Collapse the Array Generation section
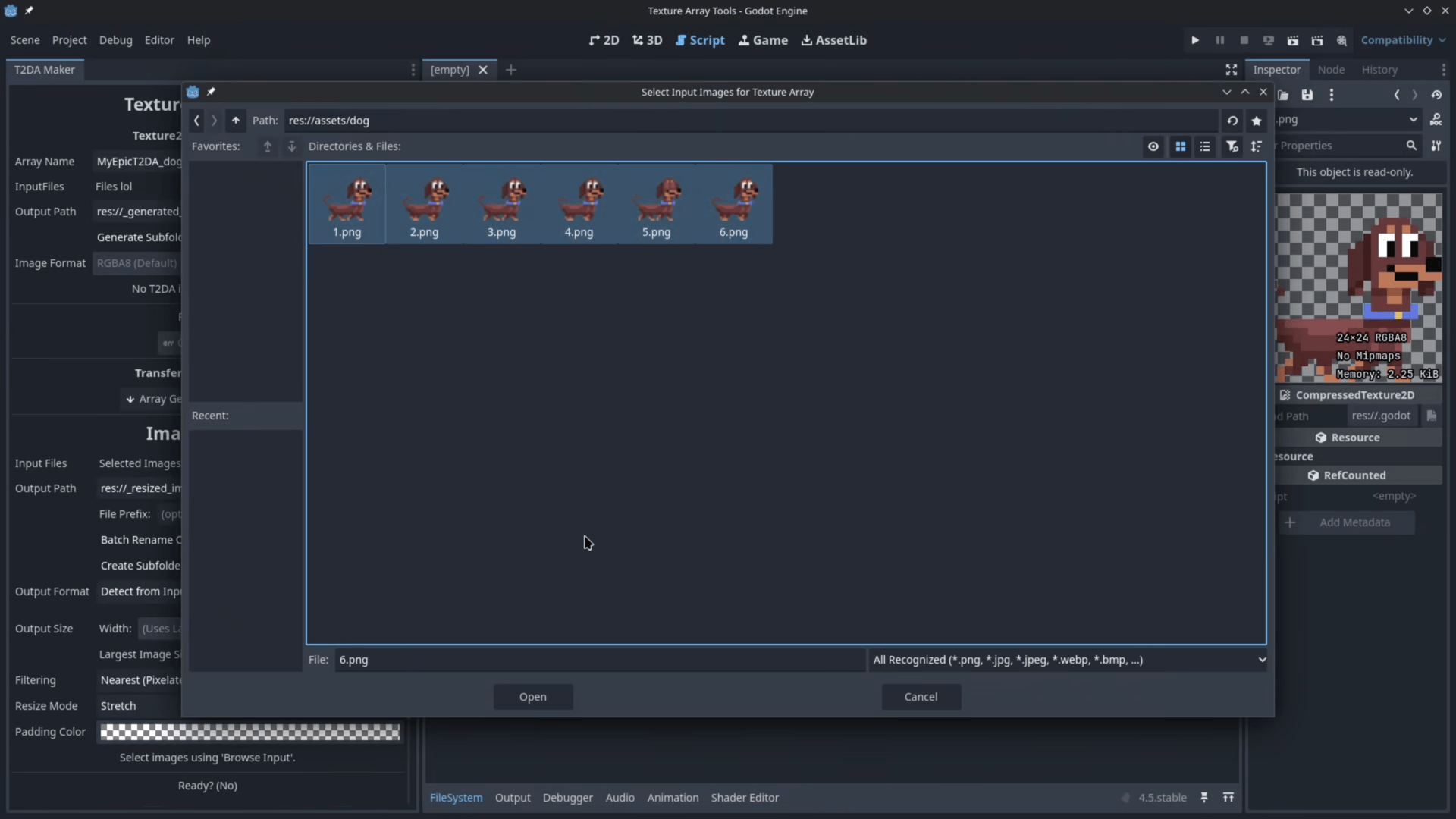 click(152, 399)
